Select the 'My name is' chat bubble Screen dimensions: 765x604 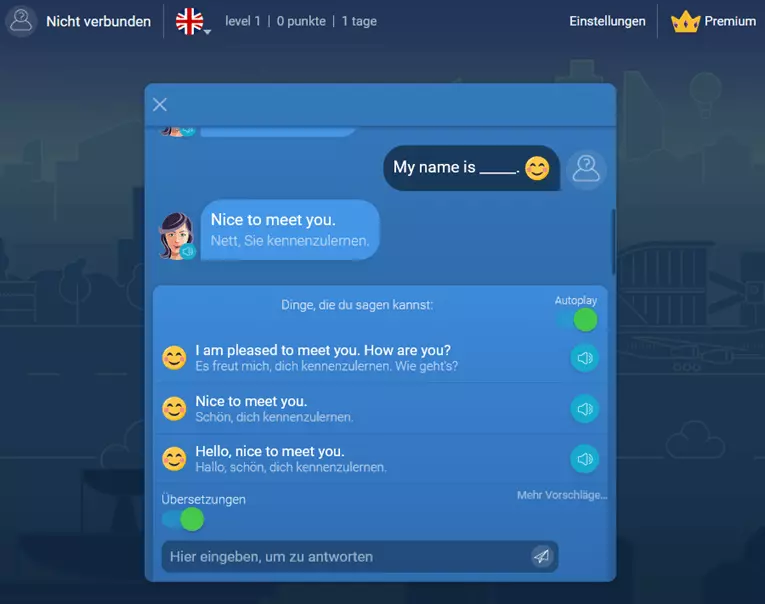pos(471,168)
